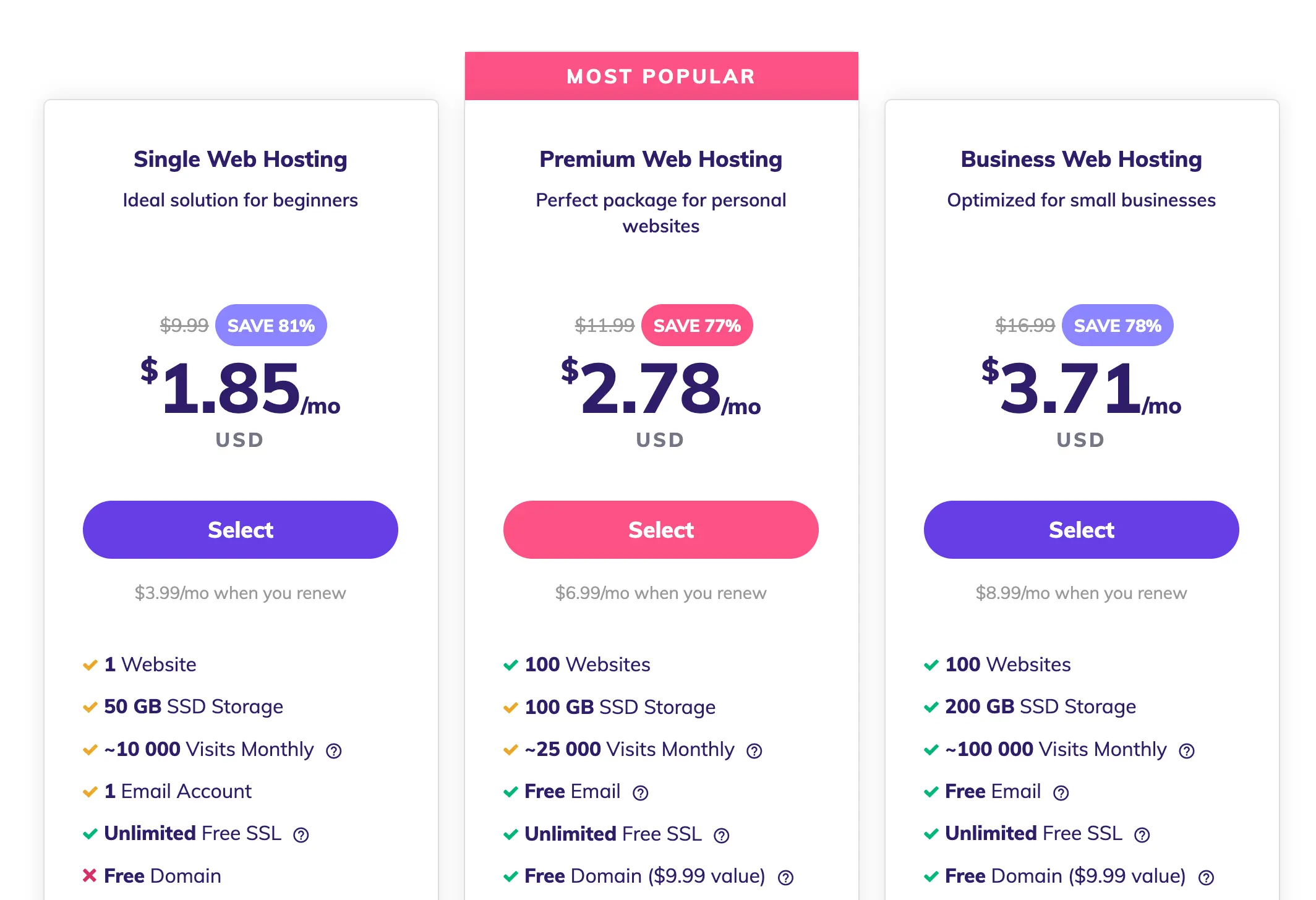Screen dimensions: 1316x900
Task: Click help icon beside Single plan Unlimited Free SSL
Action: pos(301,835)
